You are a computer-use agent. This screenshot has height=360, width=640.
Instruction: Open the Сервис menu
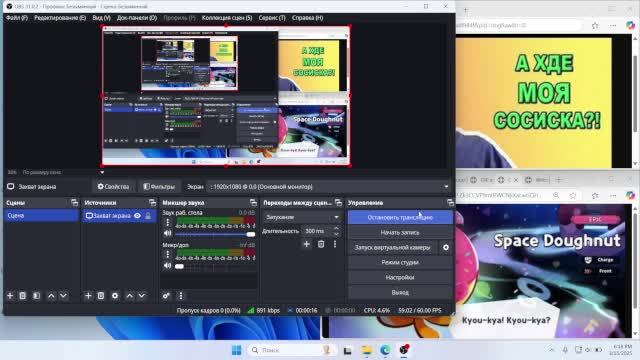pyautogui.click(x=272, y=18)
